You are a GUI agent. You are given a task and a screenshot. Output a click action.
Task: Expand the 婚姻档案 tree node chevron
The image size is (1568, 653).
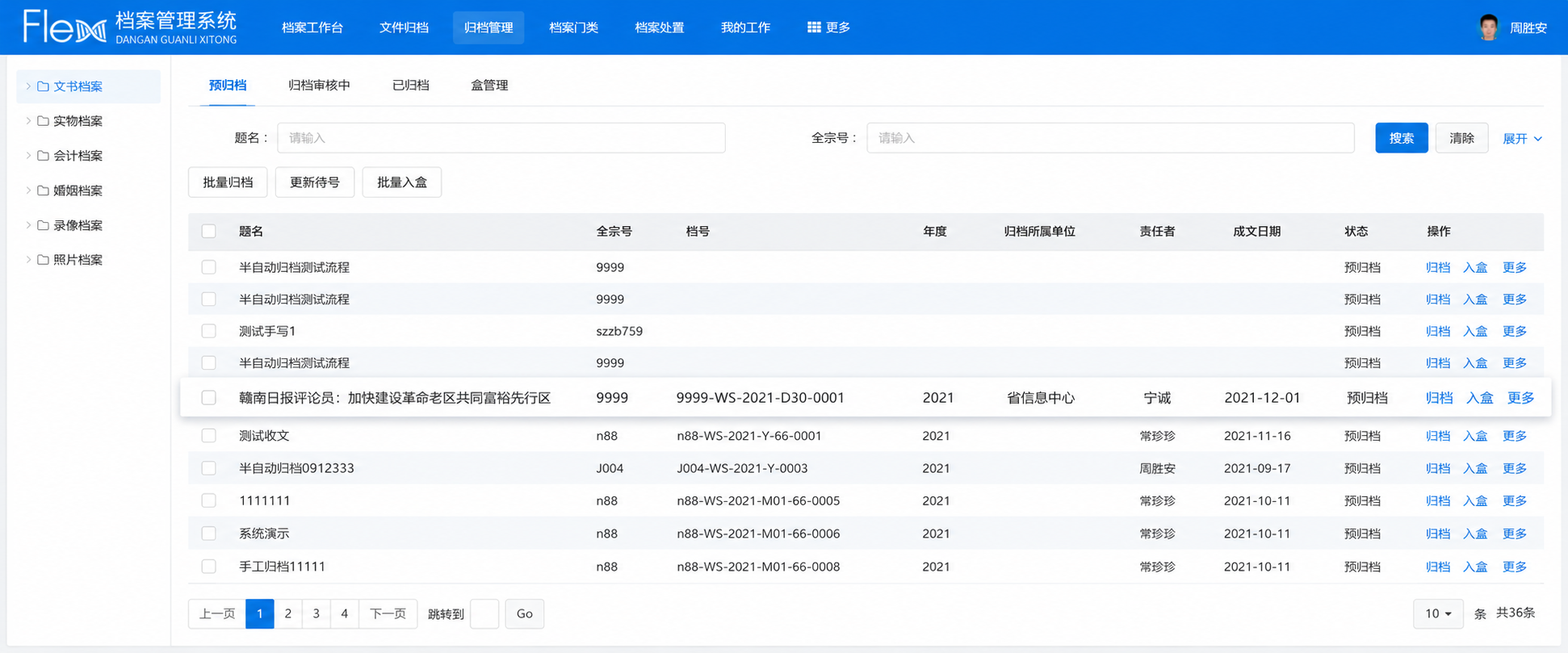pyautogui.click(x=28, y=190)
